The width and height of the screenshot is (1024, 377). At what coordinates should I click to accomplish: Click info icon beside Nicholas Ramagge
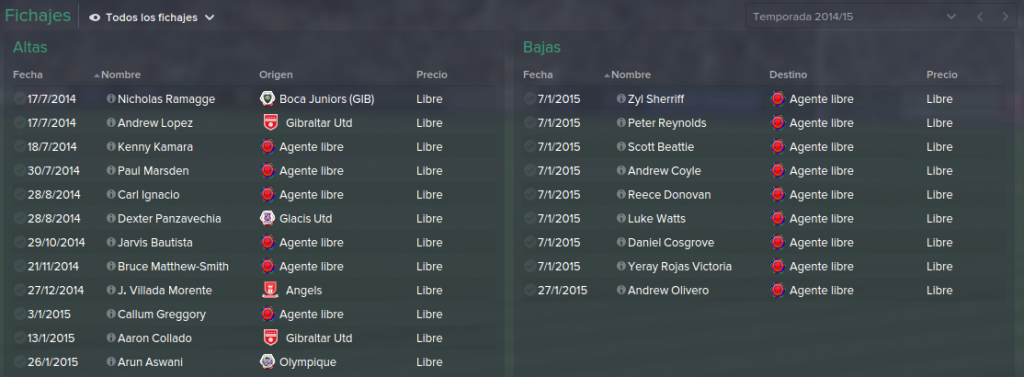click(111, 99)
